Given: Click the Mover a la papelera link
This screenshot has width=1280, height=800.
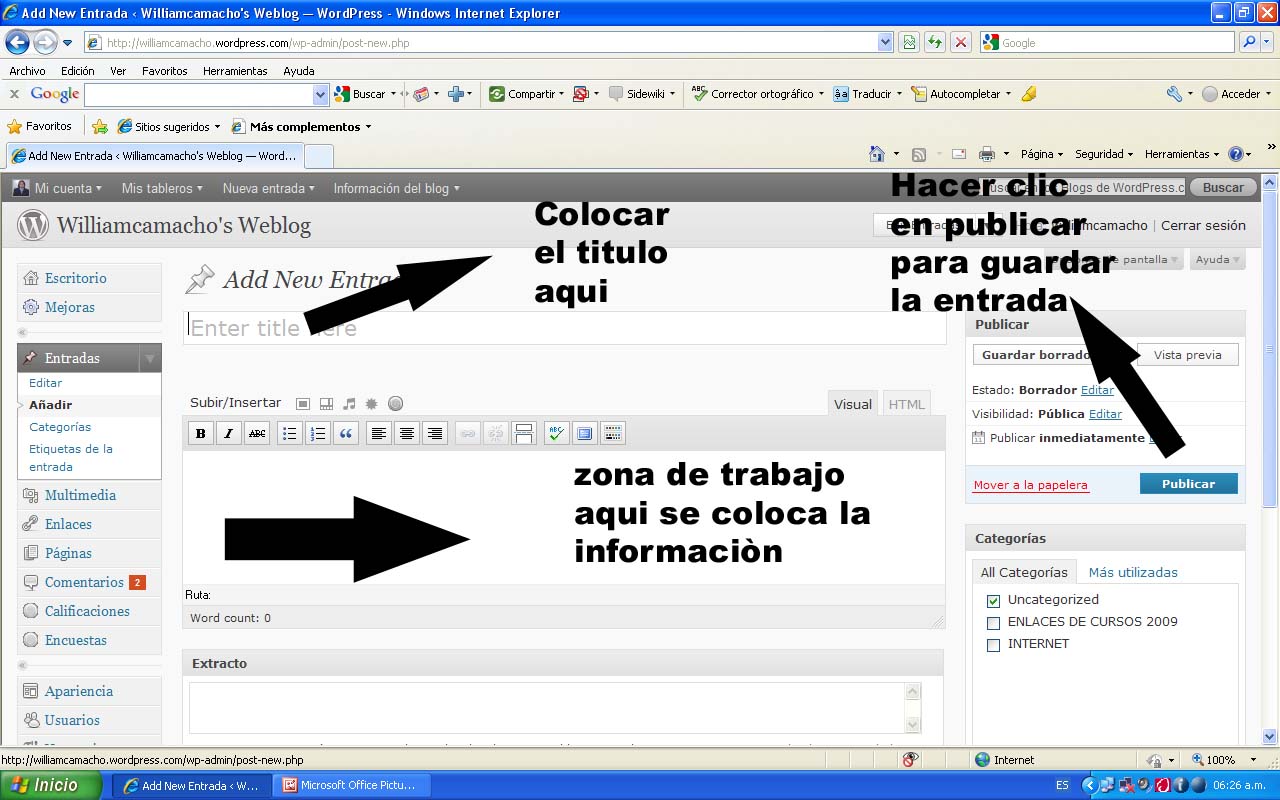Looking at the screenshot, I should 1030,485.
